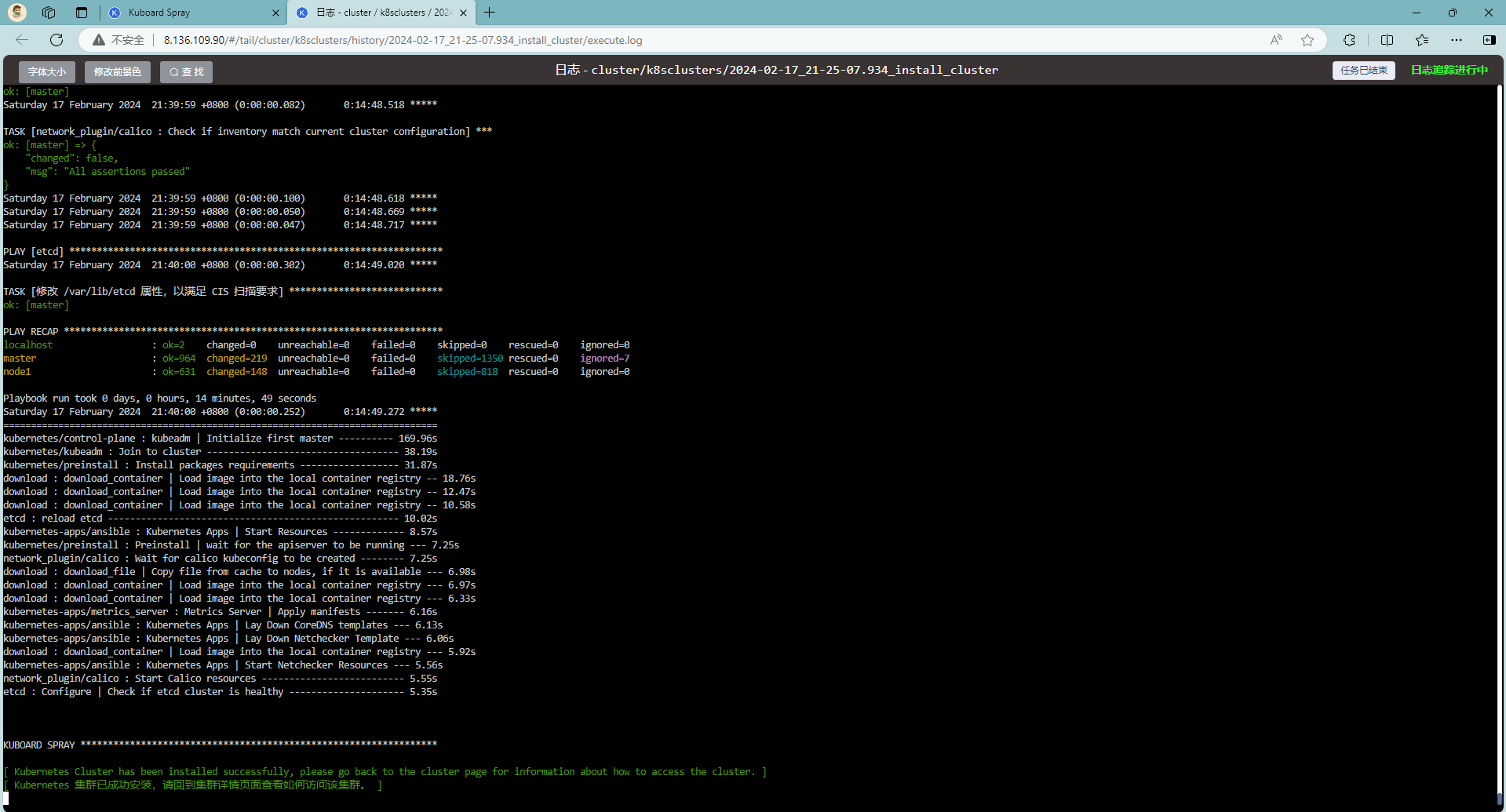This screenshot has width=1506, height=812.
Task: Open a new browser tab
Action: tap(490, 13)
